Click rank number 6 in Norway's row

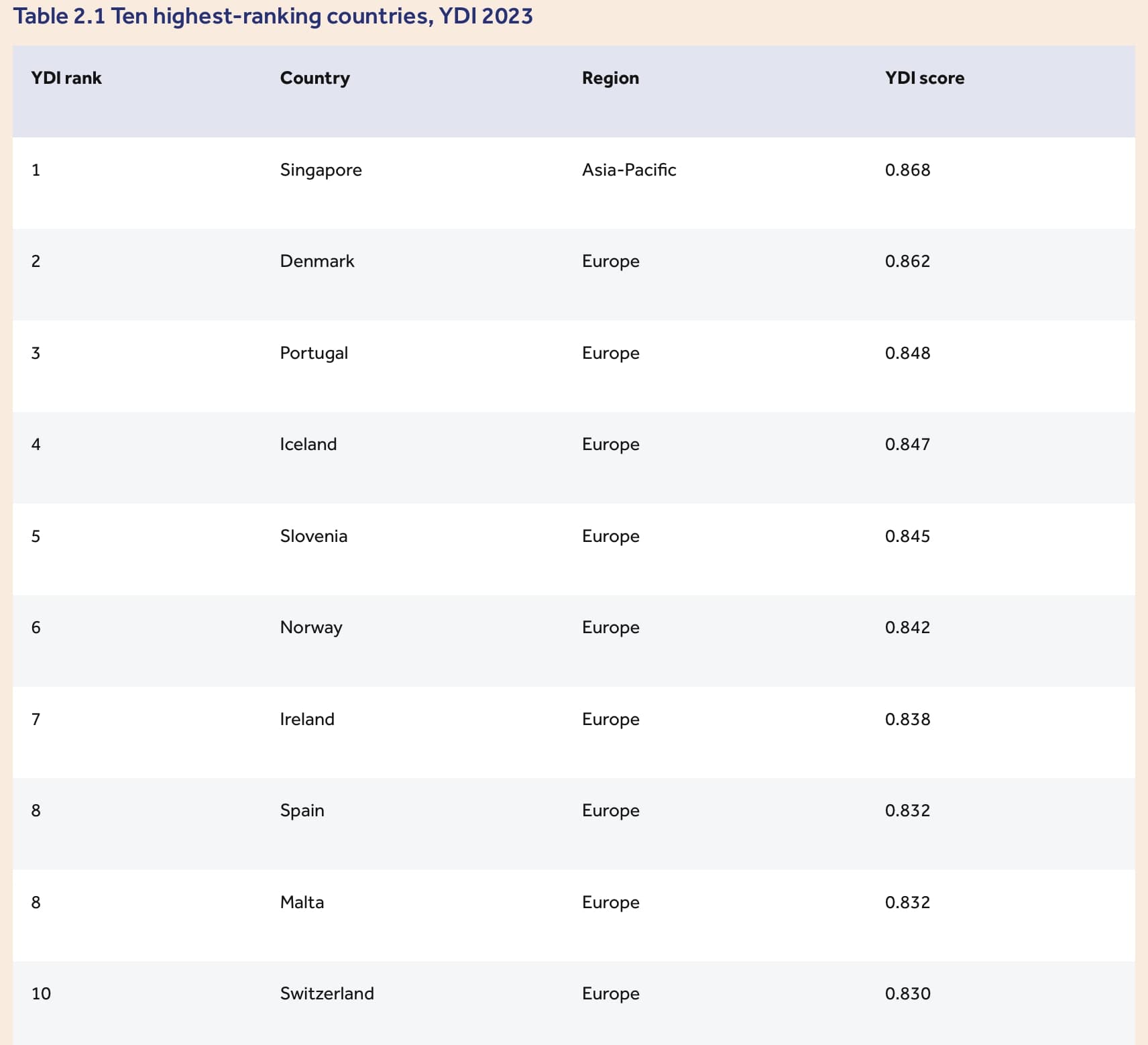pyautogui.click(x=36, y=627)
